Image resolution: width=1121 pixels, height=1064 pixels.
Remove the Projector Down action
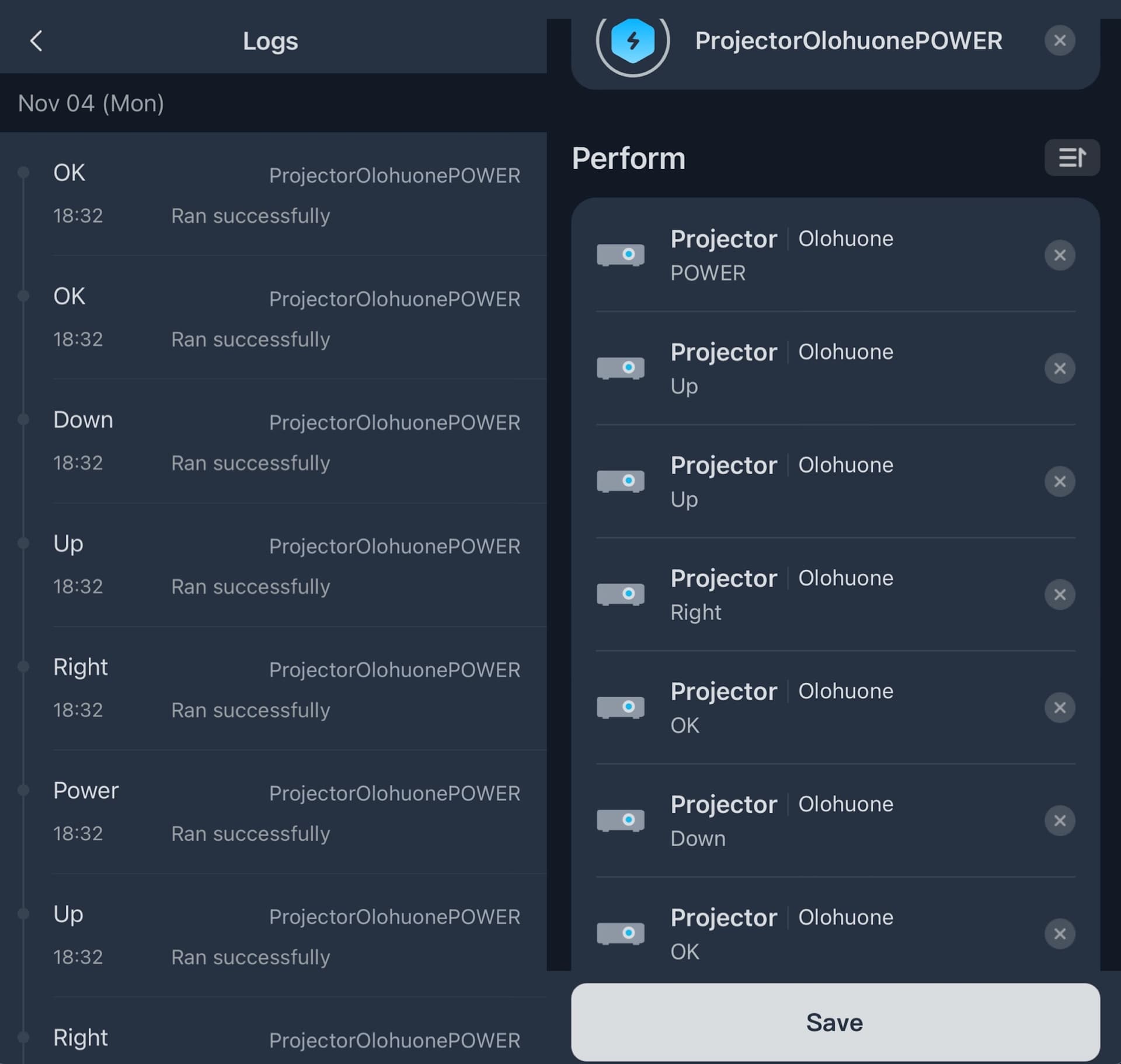coord(1059,820)
